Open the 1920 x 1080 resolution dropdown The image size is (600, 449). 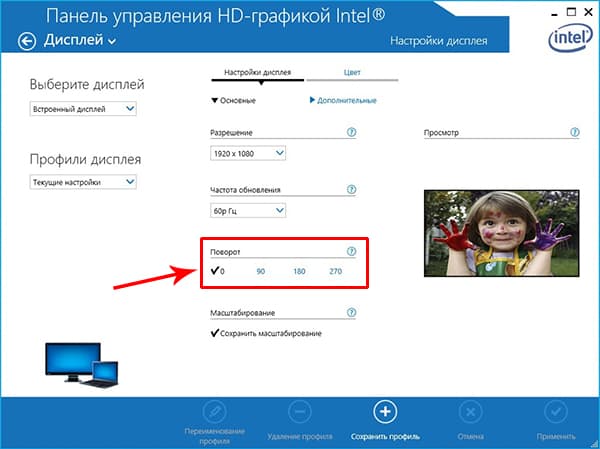click(x=248, y=153)
